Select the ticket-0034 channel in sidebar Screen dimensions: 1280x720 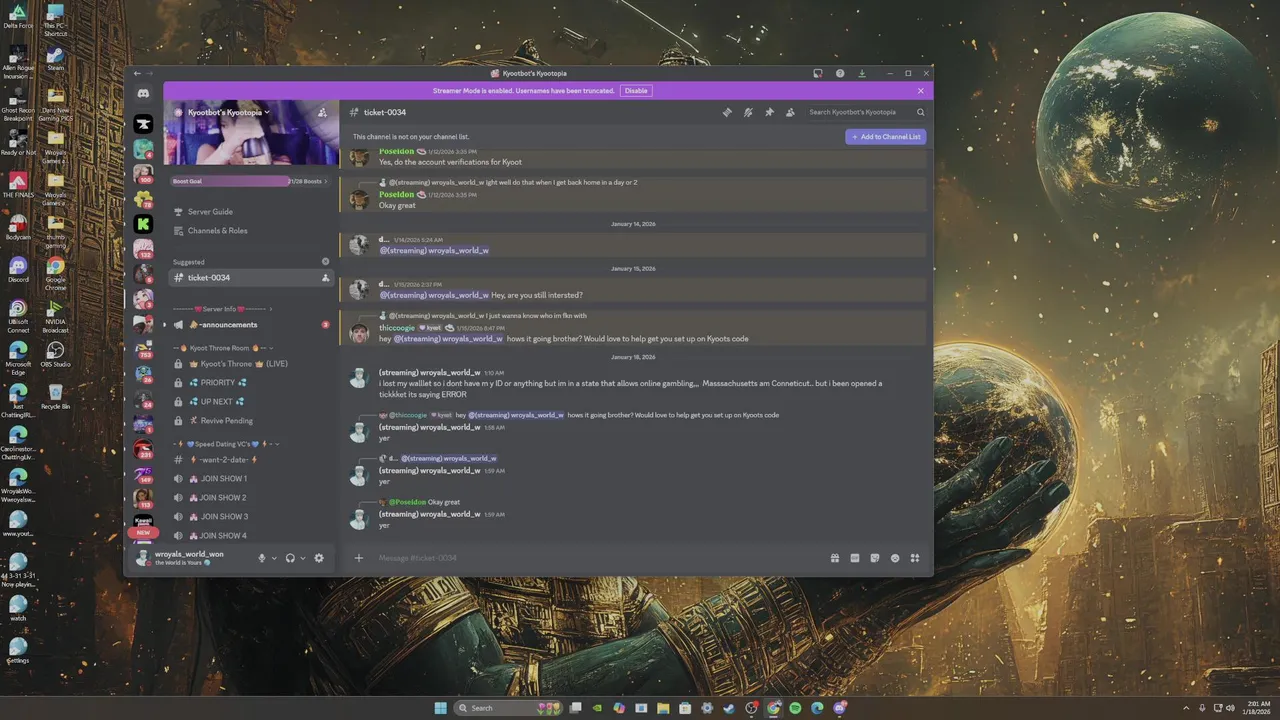pos(250,278)
